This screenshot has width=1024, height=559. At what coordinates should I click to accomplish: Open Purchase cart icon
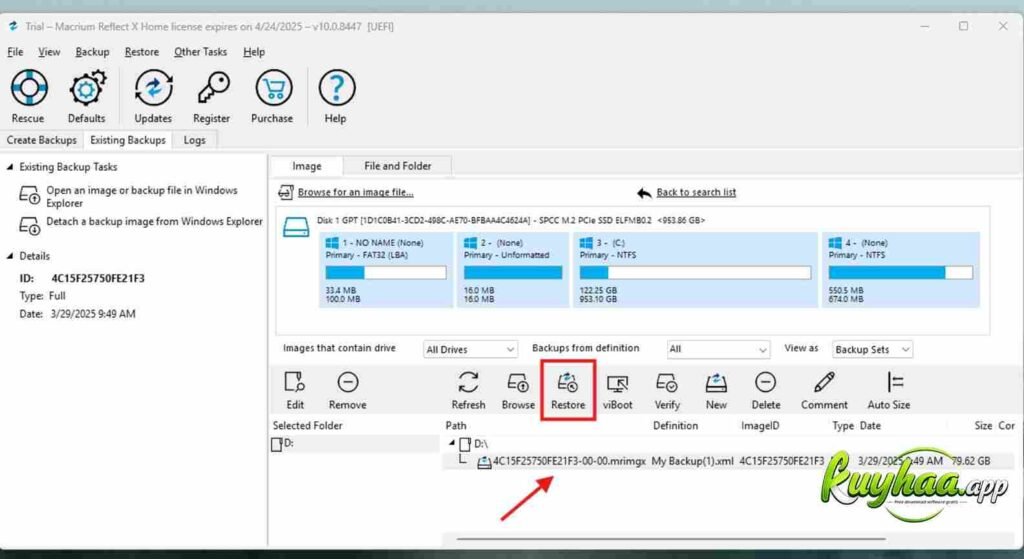(x=272, y=97)
